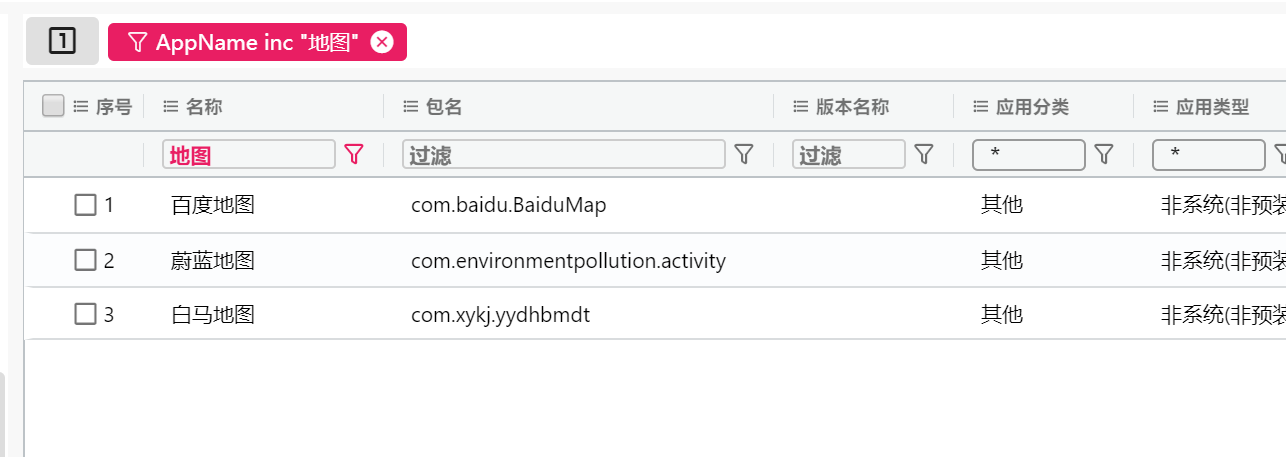Click the 名称 filter field containing 地图
The image size is (1286, 457).
tap(249, 154)
